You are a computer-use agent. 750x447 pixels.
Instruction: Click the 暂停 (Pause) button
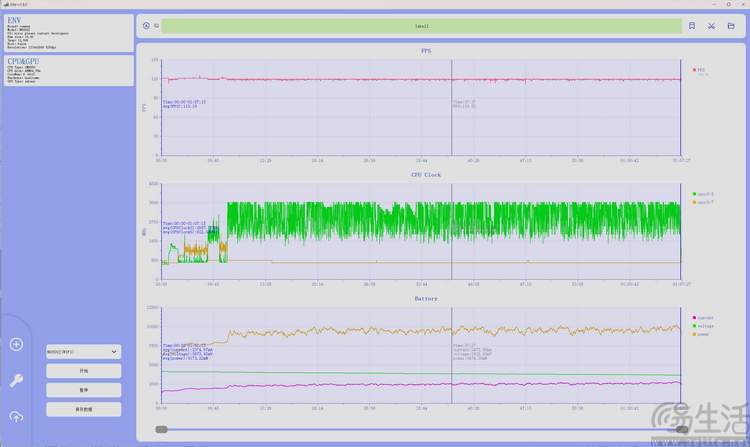click(83, 390)
